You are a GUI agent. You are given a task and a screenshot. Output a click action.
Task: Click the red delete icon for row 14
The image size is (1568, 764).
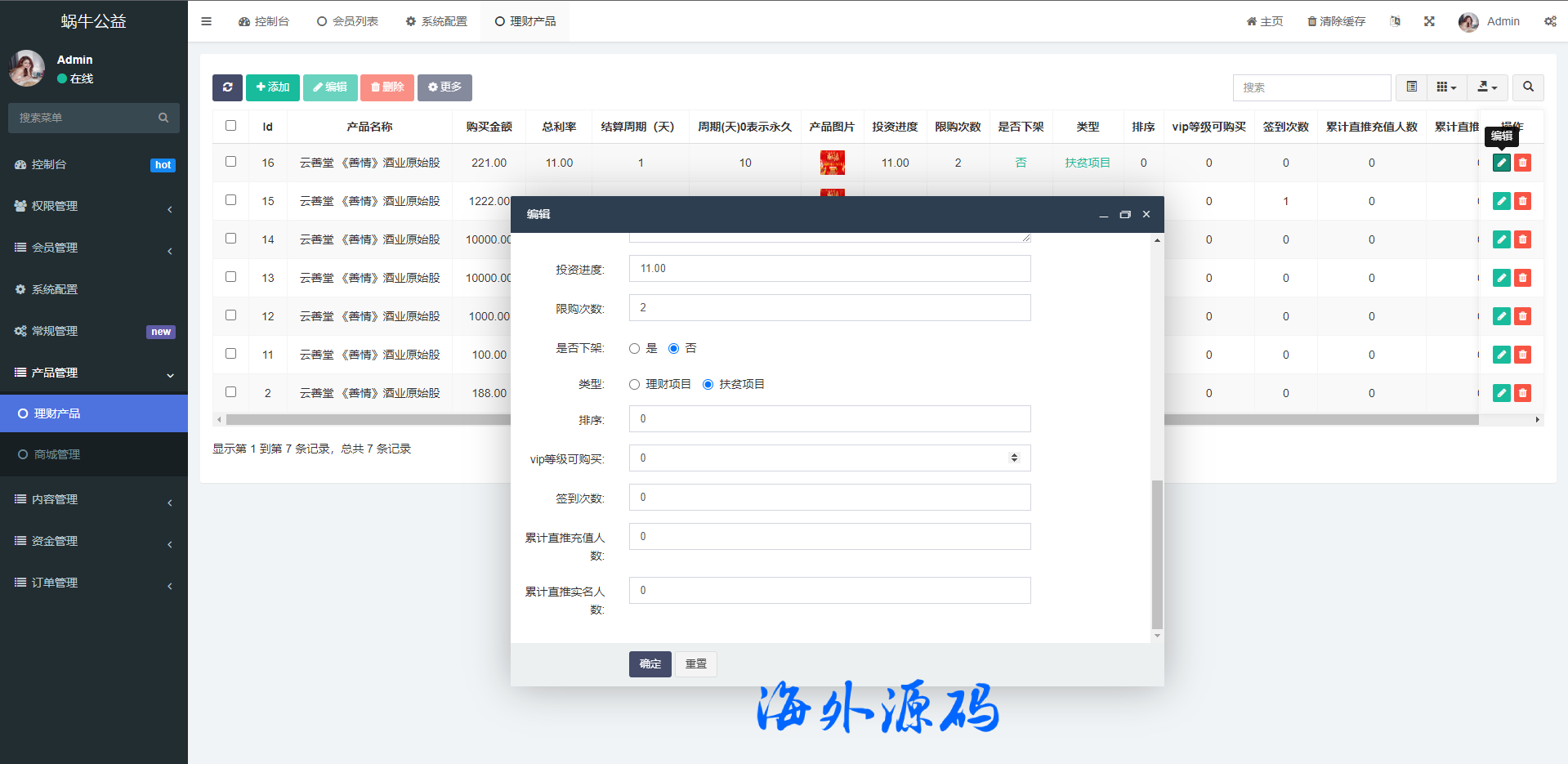pos(1522,239)
